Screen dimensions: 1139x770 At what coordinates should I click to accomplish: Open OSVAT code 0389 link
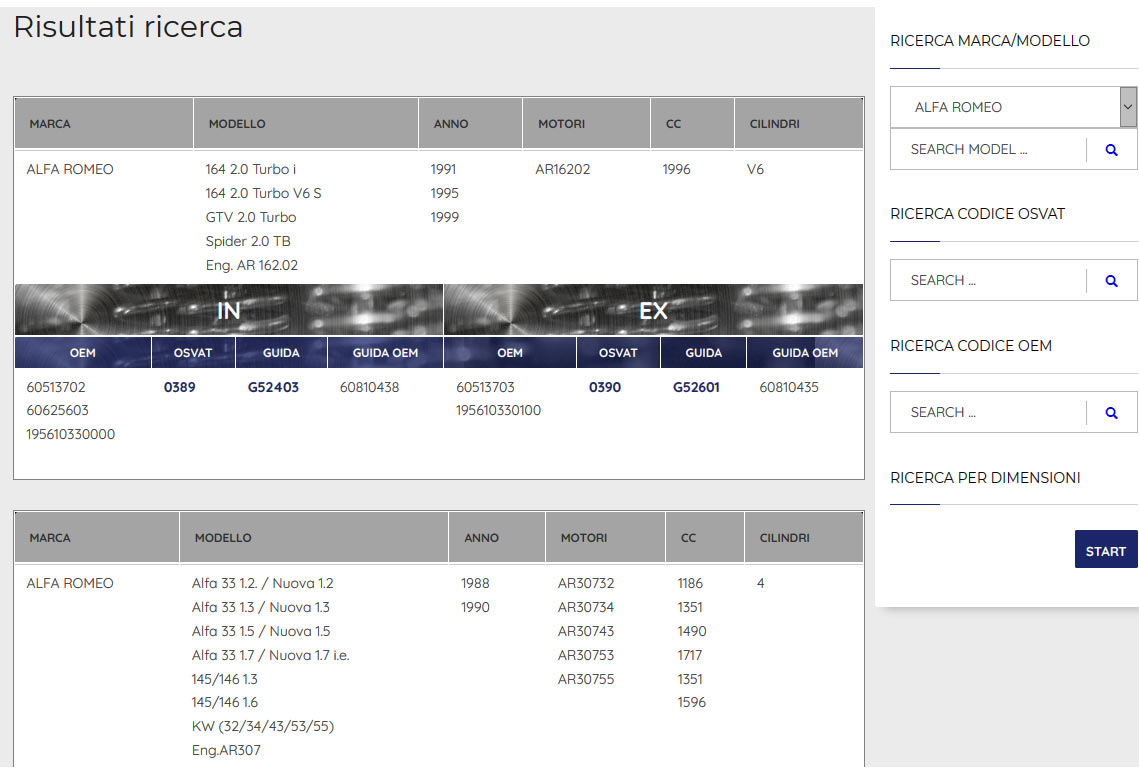[180, 387]
